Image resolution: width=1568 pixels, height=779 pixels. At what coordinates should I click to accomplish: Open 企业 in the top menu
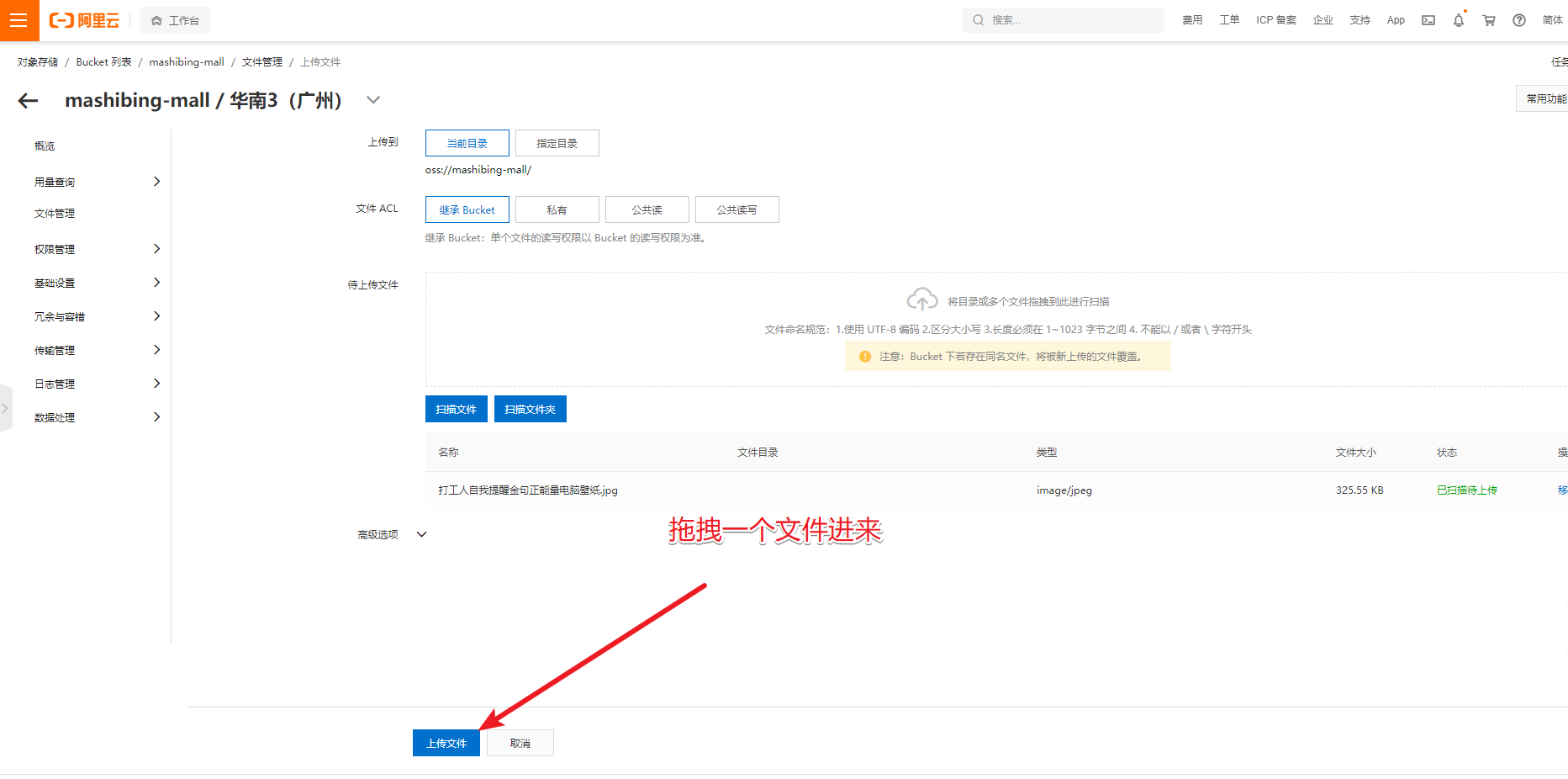[x=1323, y=20]
